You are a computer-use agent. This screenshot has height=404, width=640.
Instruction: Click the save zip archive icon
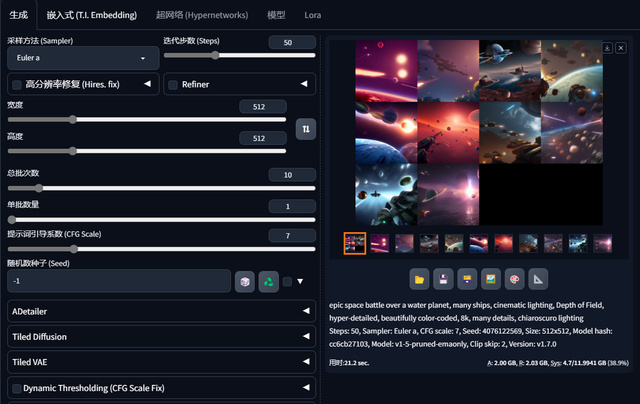[x=467, y=280]
